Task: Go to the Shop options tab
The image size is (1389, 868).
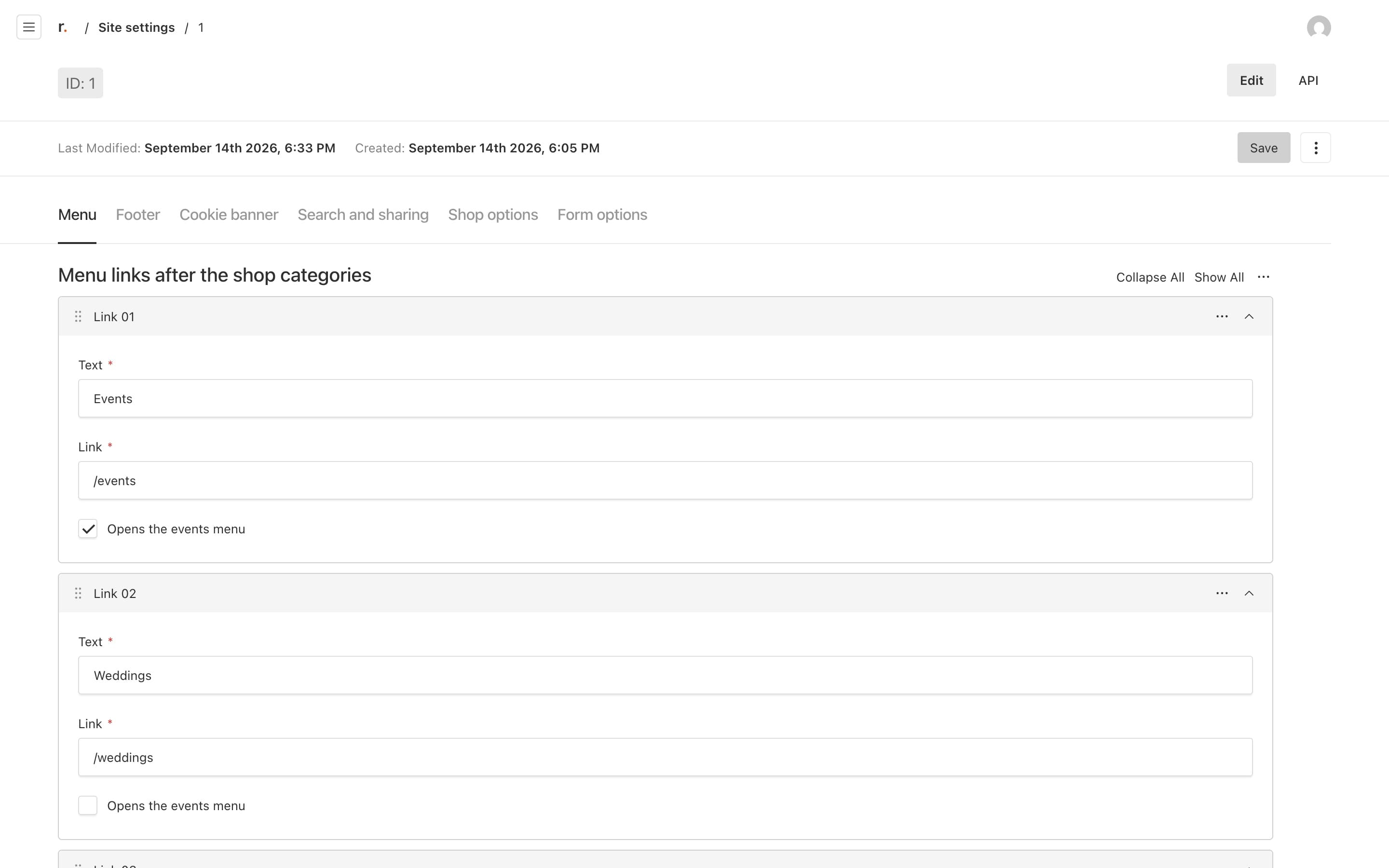Action: [x=493, y=215]
